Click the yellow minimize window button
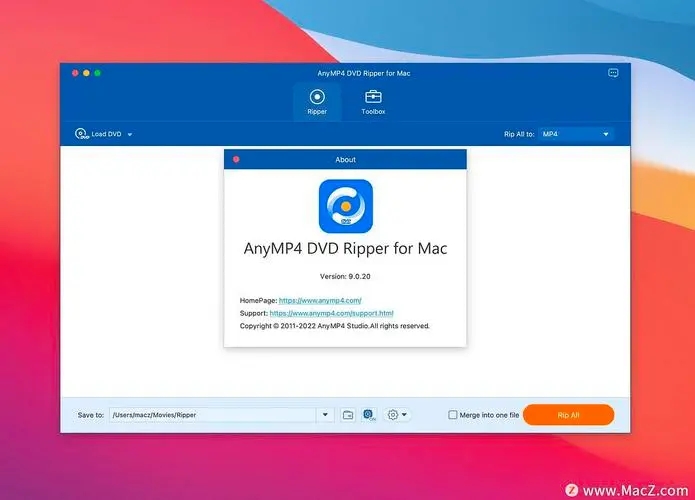695x500 pixels. click(86, 73)
